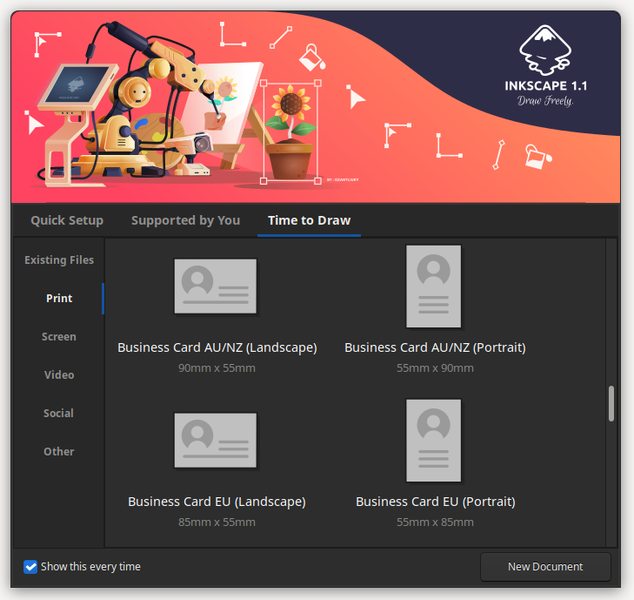Select the Print template category
Viewport: 634px width, 600px height.
click(59, 298)
